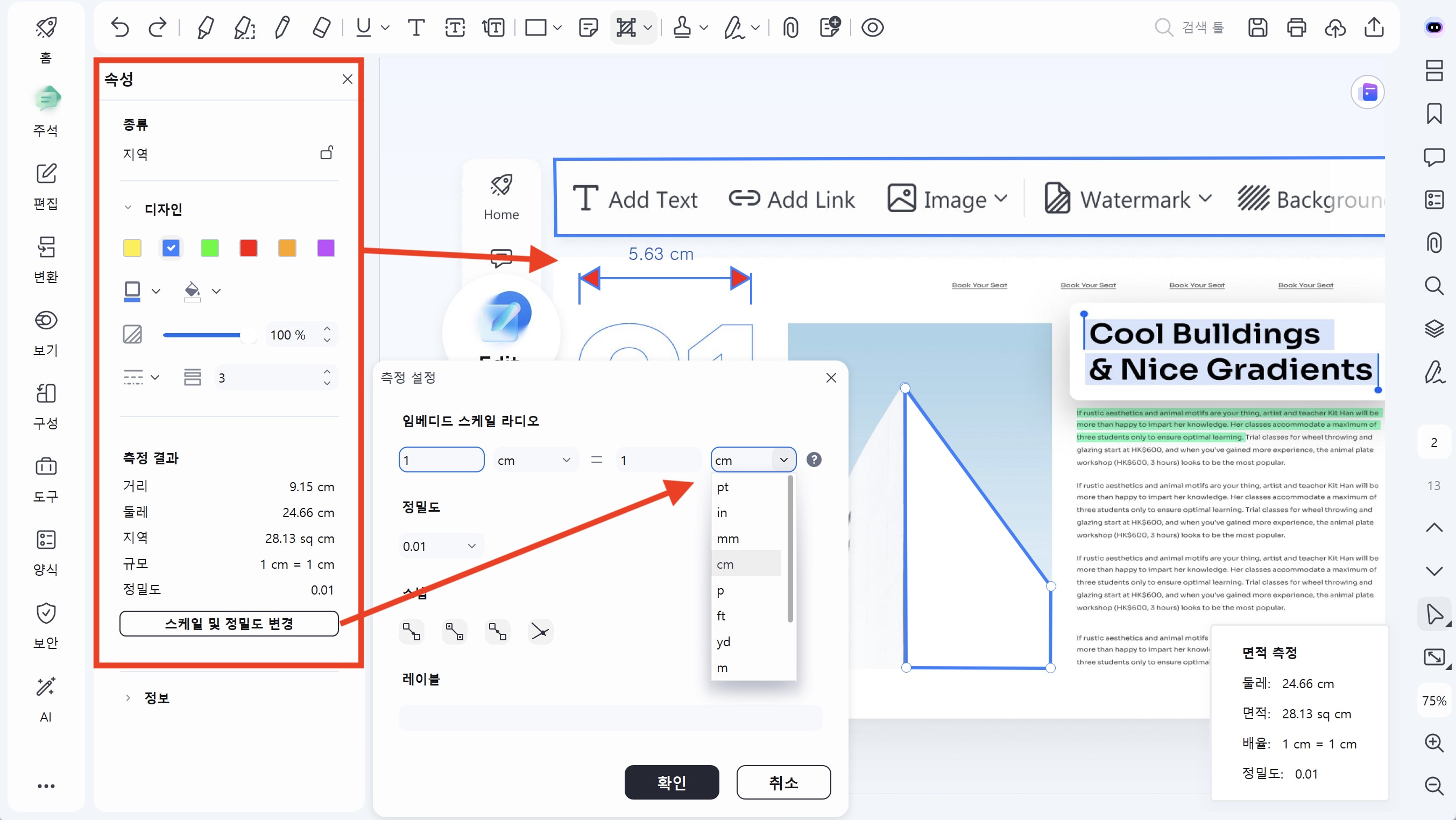Click the 스케일 및 정밀도 변경 button
Image resolution: width=1456 pixels, height=820 pixels.
coord(229,623)
